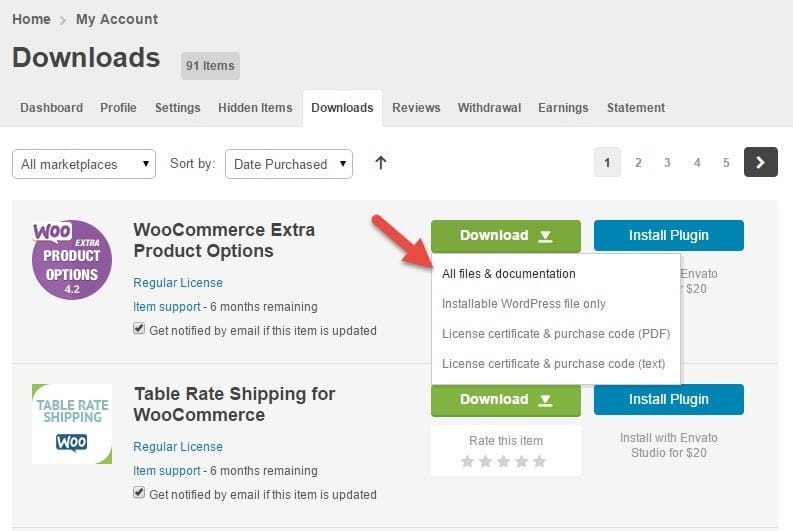Rate Table Rate Shipping two stars
The height and width of the screenshot is (531, 793).
(486, 461)
